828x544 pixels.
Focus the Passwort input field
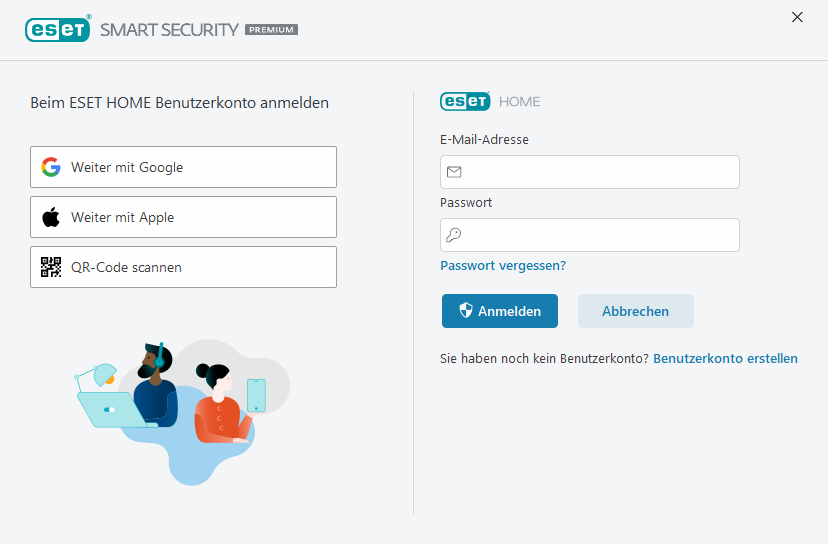click(600, 235)
